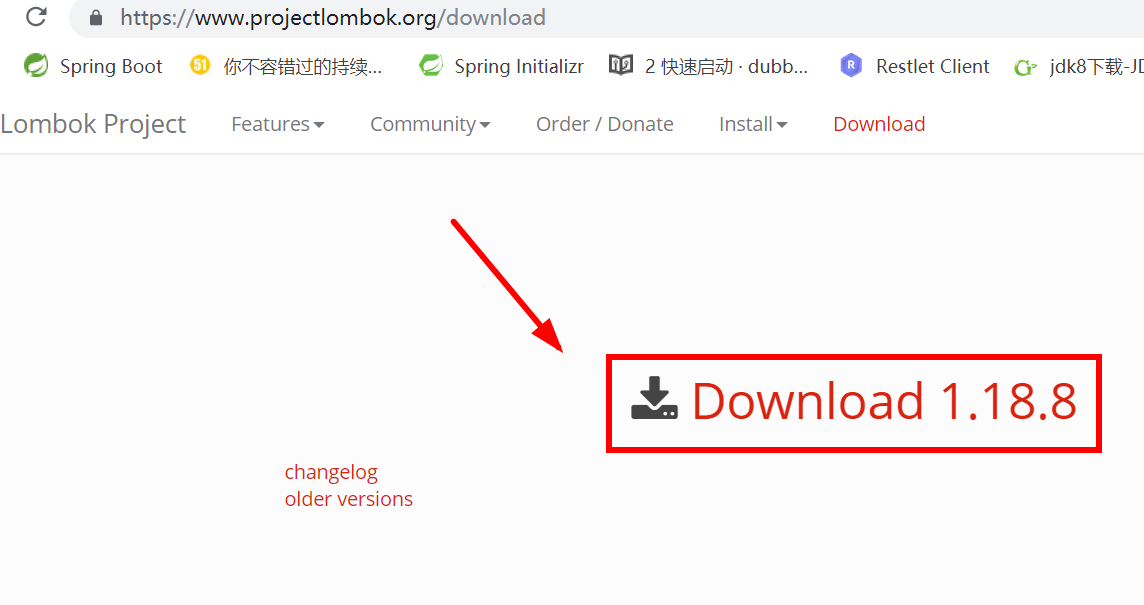Image resolution: width=1144 pixels, height=605 pixels.
Task: Open the Order / Donate page
Action: point(604,124)
